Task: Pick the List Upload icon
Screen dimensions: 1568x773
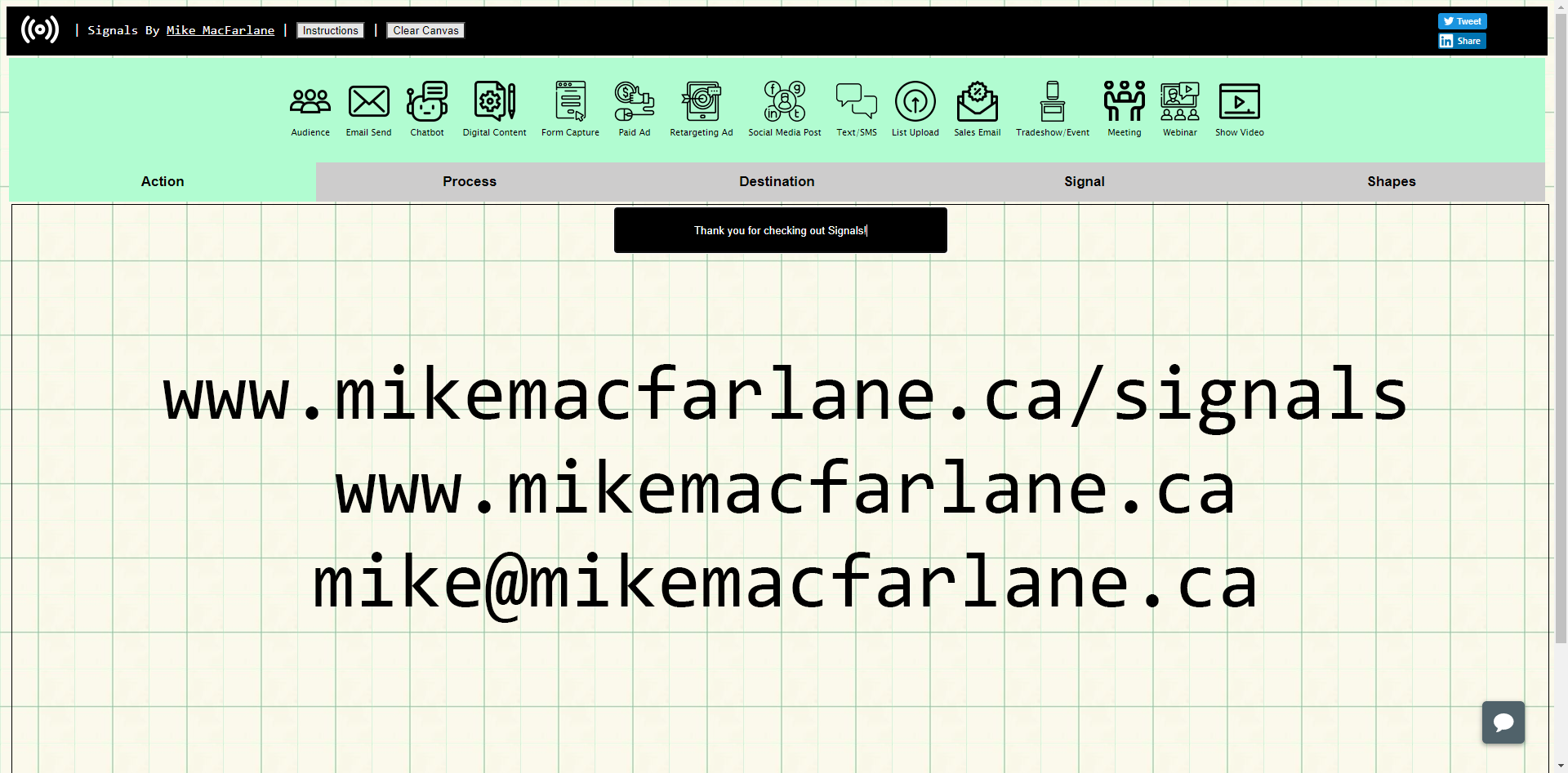Action: [x=915, y=101]
